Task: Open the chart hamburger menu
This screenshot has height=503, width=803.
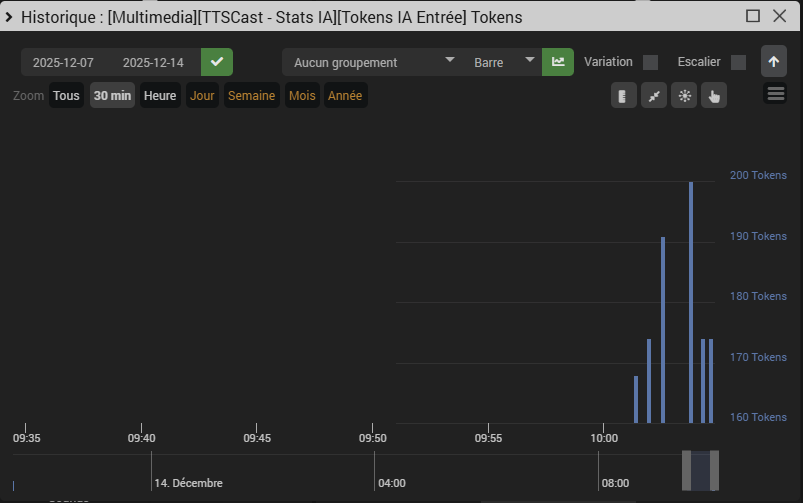Action: 775,94
